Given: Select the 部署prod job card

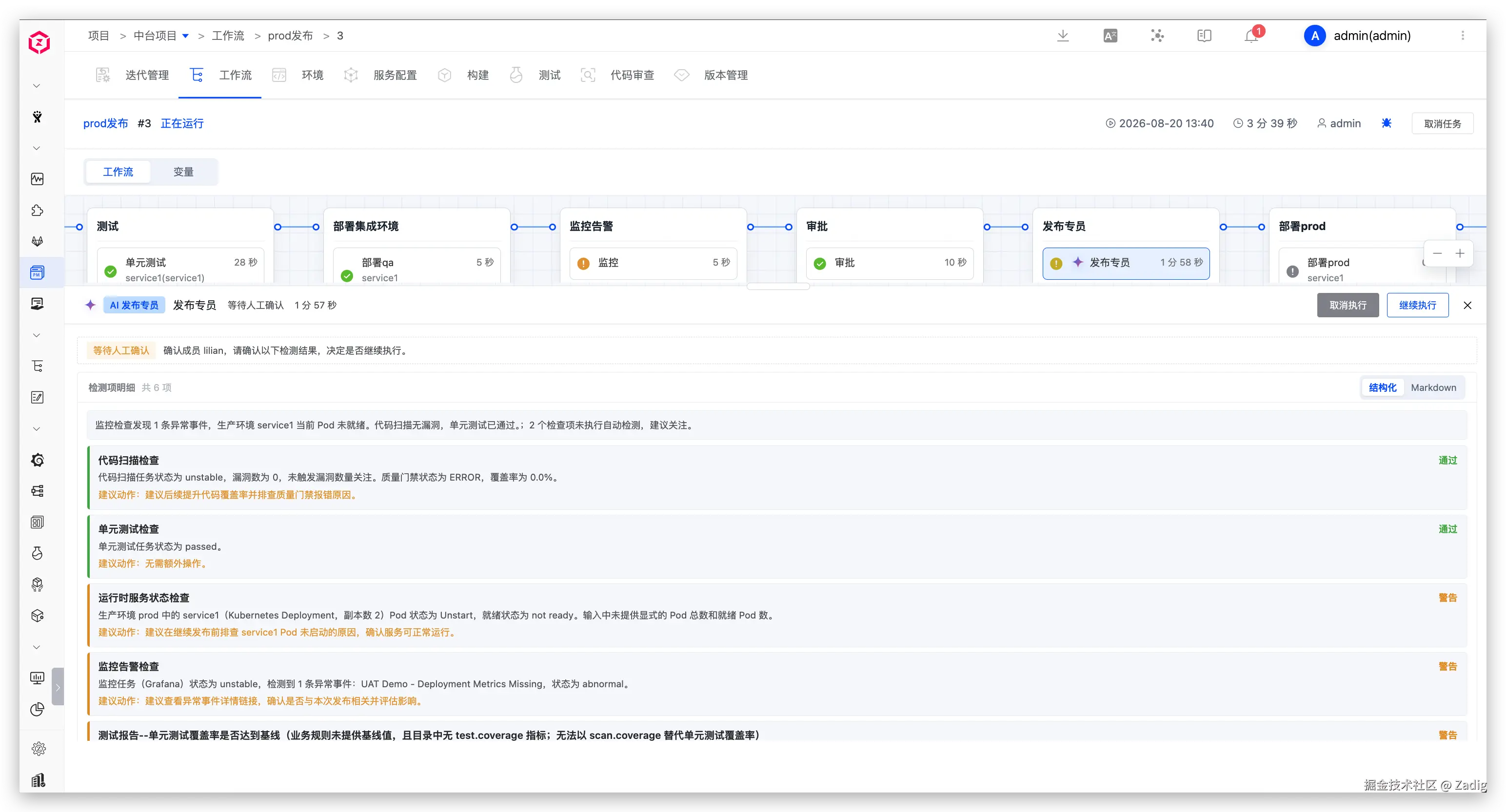Looking at the screenshot, I should pyautogui.click(x=1362, y=266).
